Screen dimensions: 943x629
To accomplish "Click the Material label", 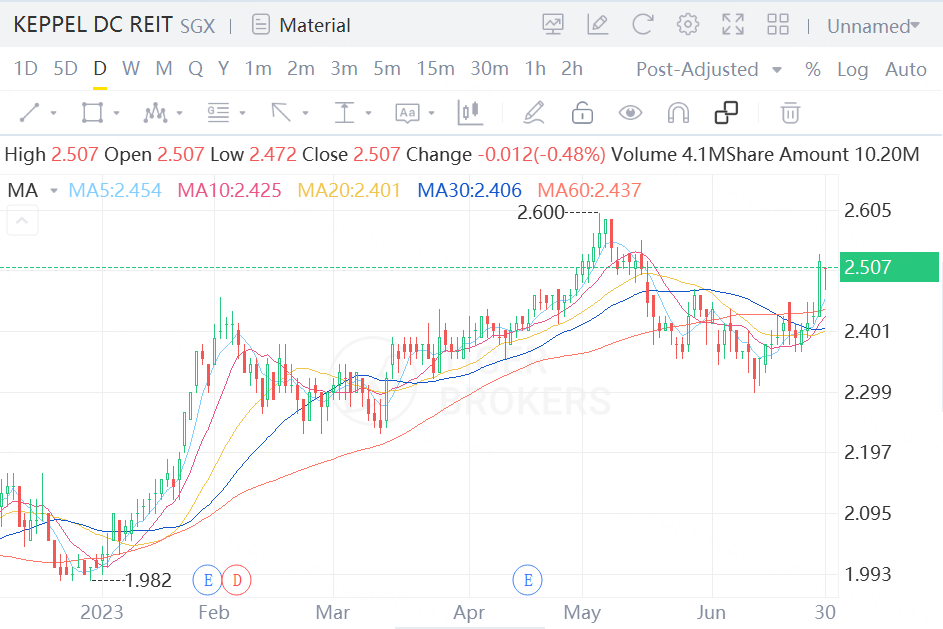I will 315,25.
